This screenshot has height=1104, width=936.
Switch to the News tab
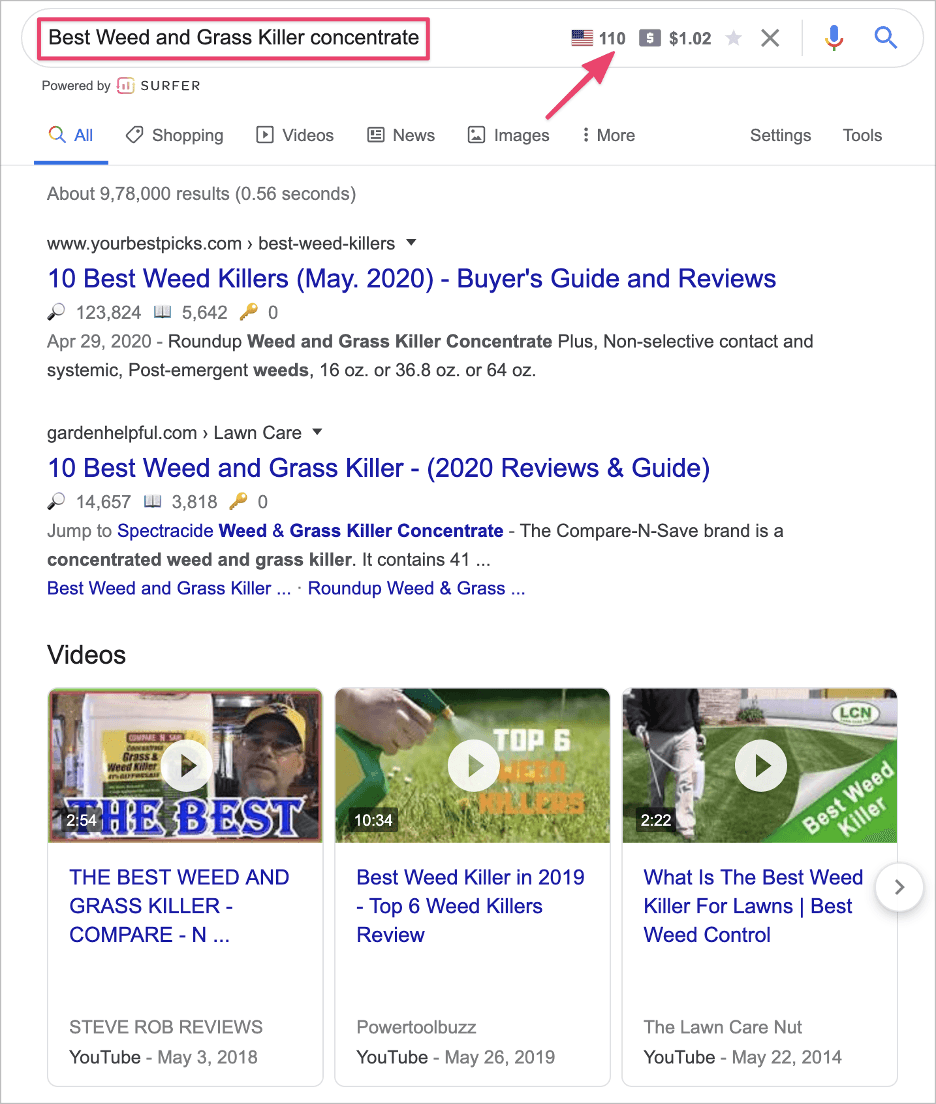point(401,135)
